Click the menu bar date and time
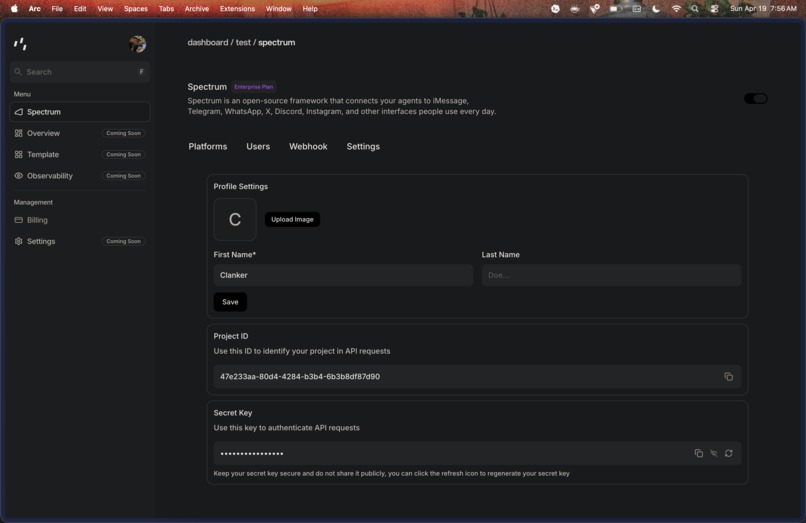This screenshot has width=806, height=523. pyautogui.click(x=763, y=9)
